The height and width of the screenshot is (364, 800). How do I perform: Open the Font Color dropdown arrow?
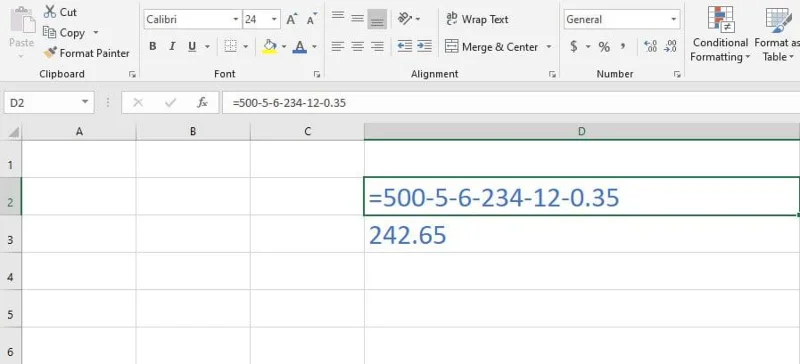pyautogui.click(x=314, y=47)
